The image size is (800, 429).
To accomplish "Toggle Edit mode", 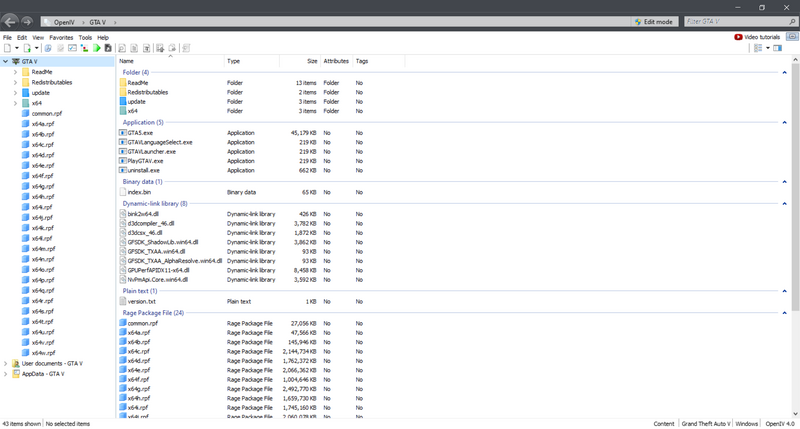I will pos(654,22).
